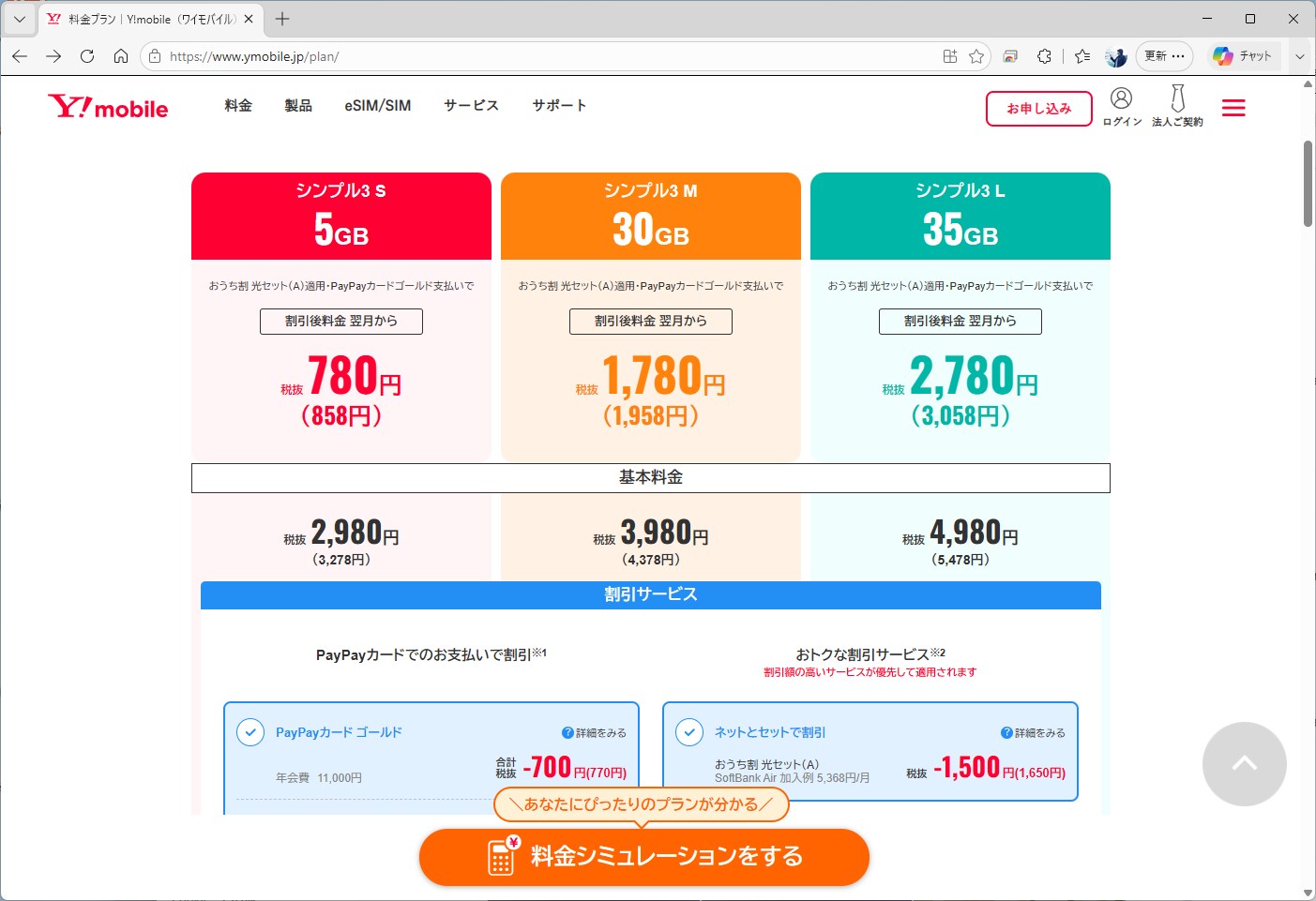The height and width of the screenshot is (901, 1316).
Task: Open the split screen view icon
Action: [950, 56]
